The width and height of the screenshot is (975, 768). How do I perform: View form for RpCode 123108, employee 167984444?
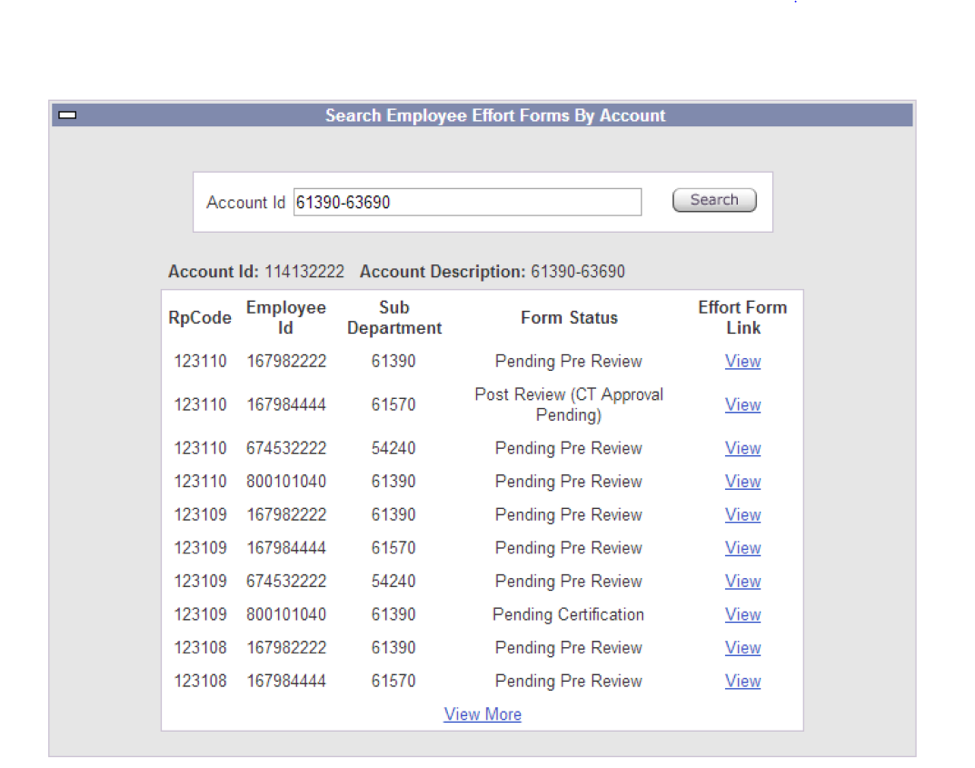742,681
